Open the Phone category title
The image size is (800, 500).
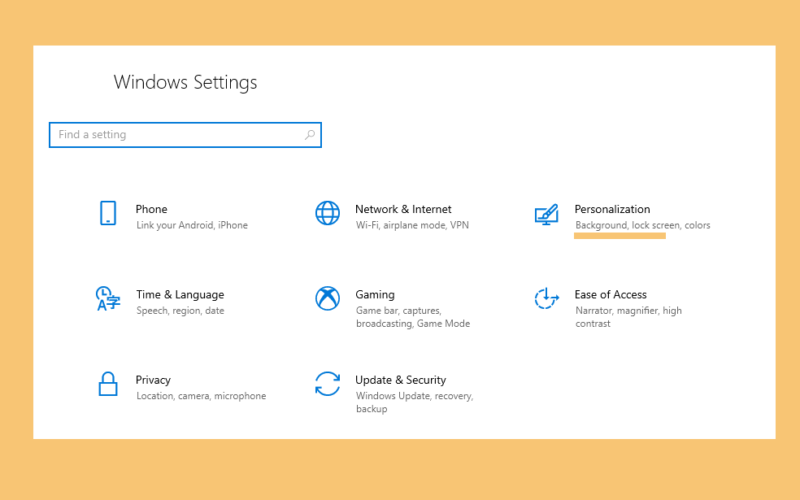[152, 209]
